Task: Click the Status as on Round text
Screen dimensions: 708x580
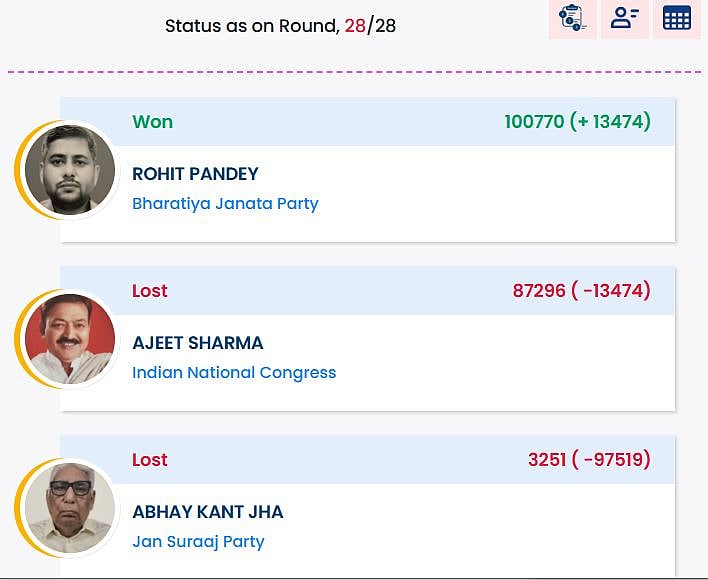Action: click(251, 26)
